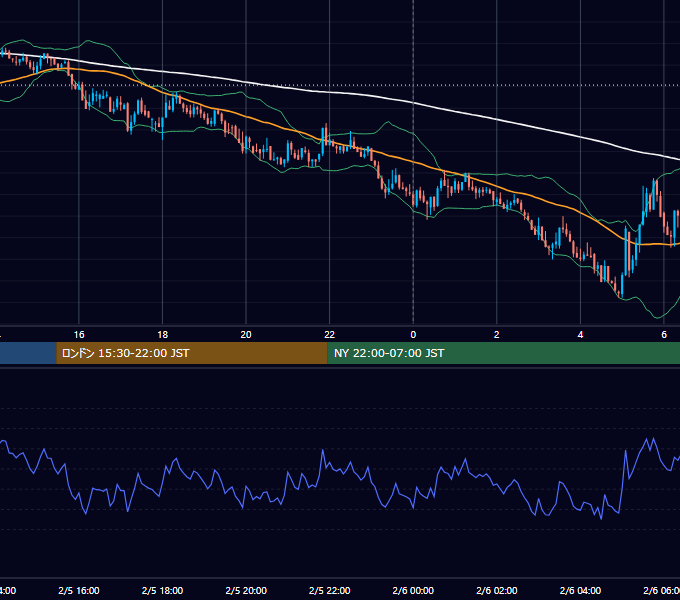Click the 16 hour axis label
This screenshot has width=680, height=600.
click(79, 335)
